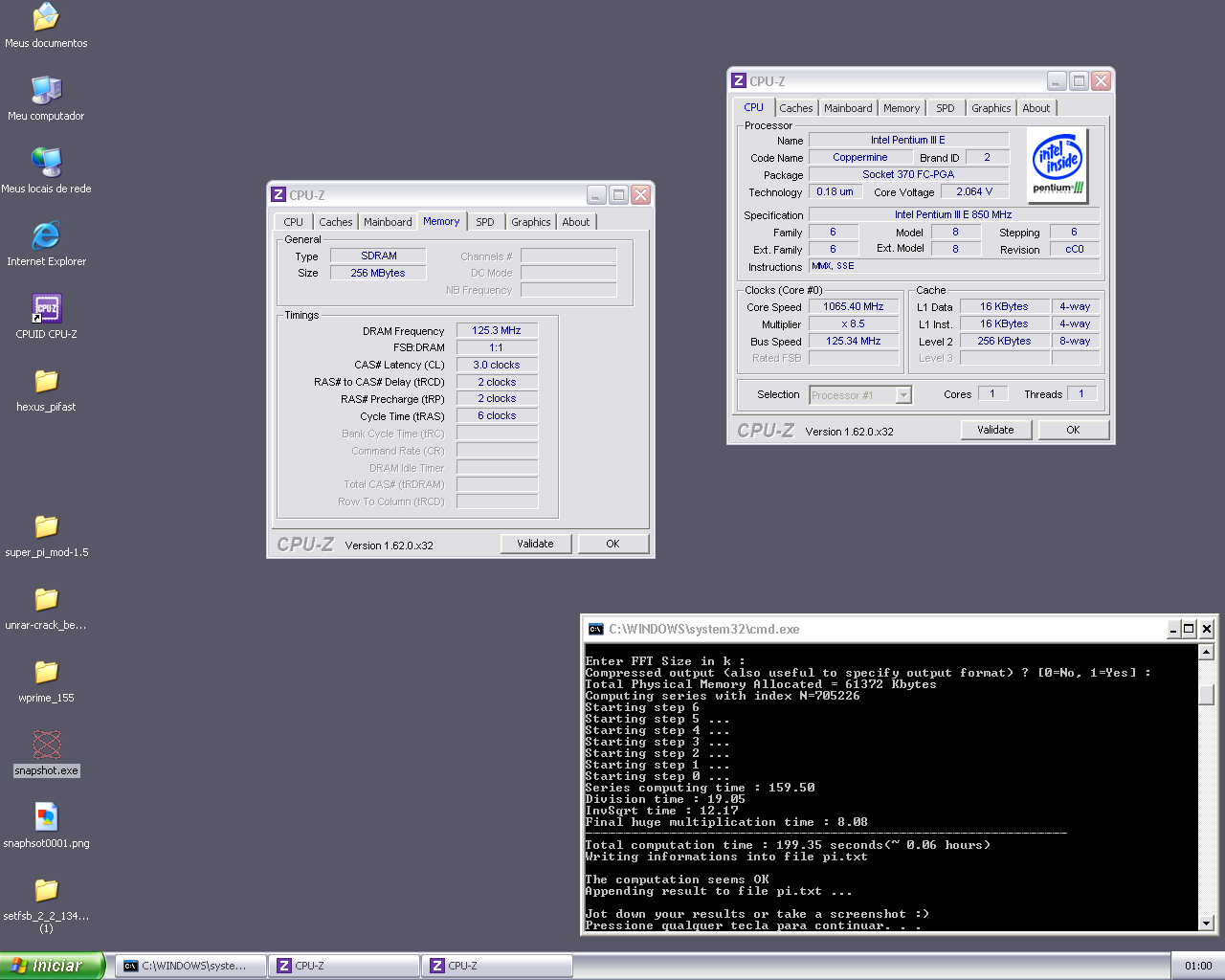Activate the first CPU-Z taskbar button

point(344,966)
